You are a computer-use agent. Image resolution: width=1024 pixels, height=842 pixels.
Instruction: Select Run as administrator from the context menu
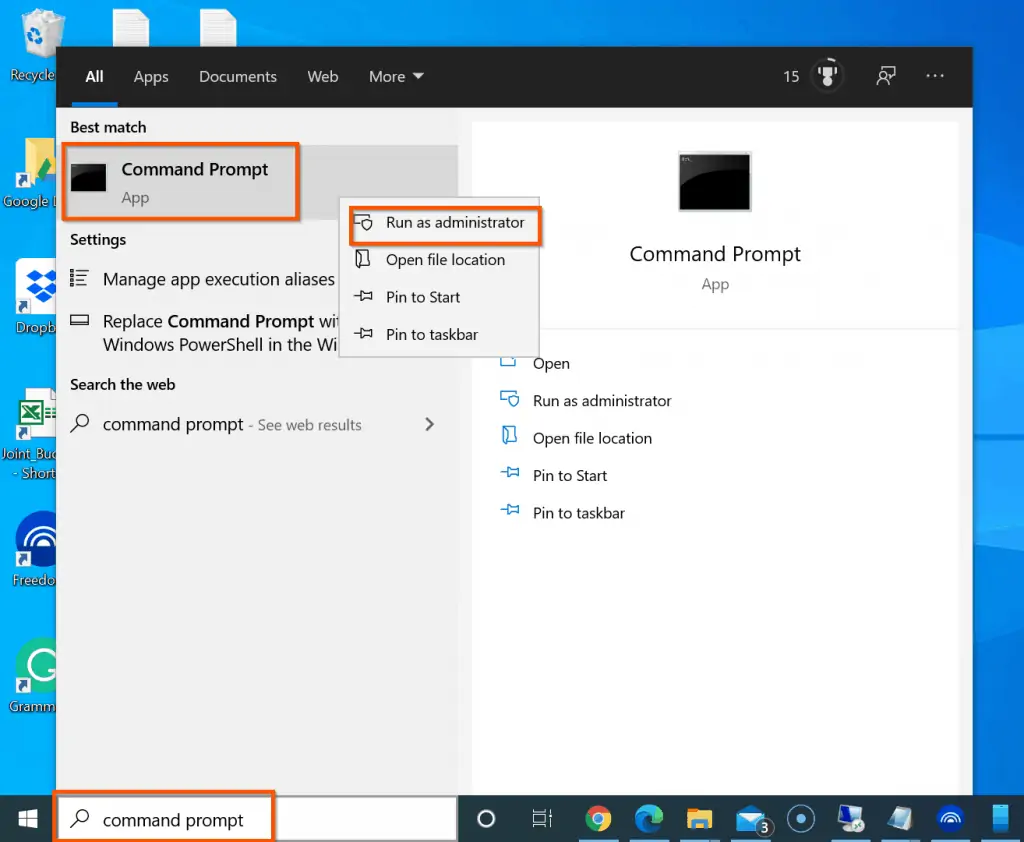443,222
